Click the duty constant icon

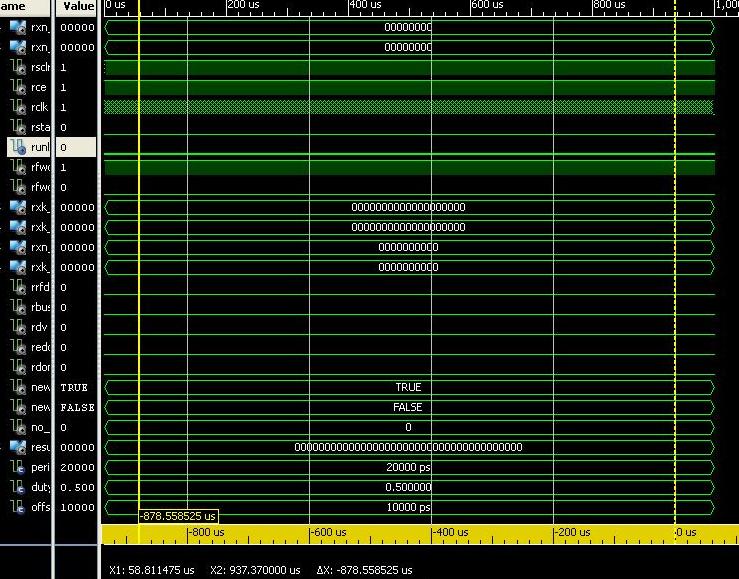tap(17, 487)
